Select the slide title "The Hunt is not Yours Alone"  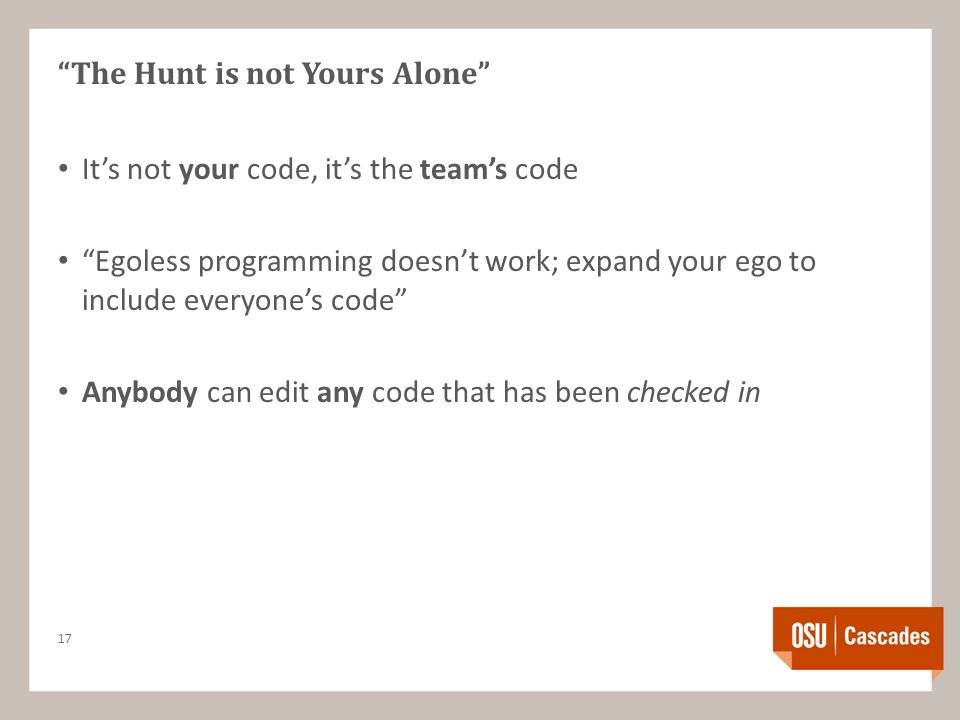tap(274, 73)
